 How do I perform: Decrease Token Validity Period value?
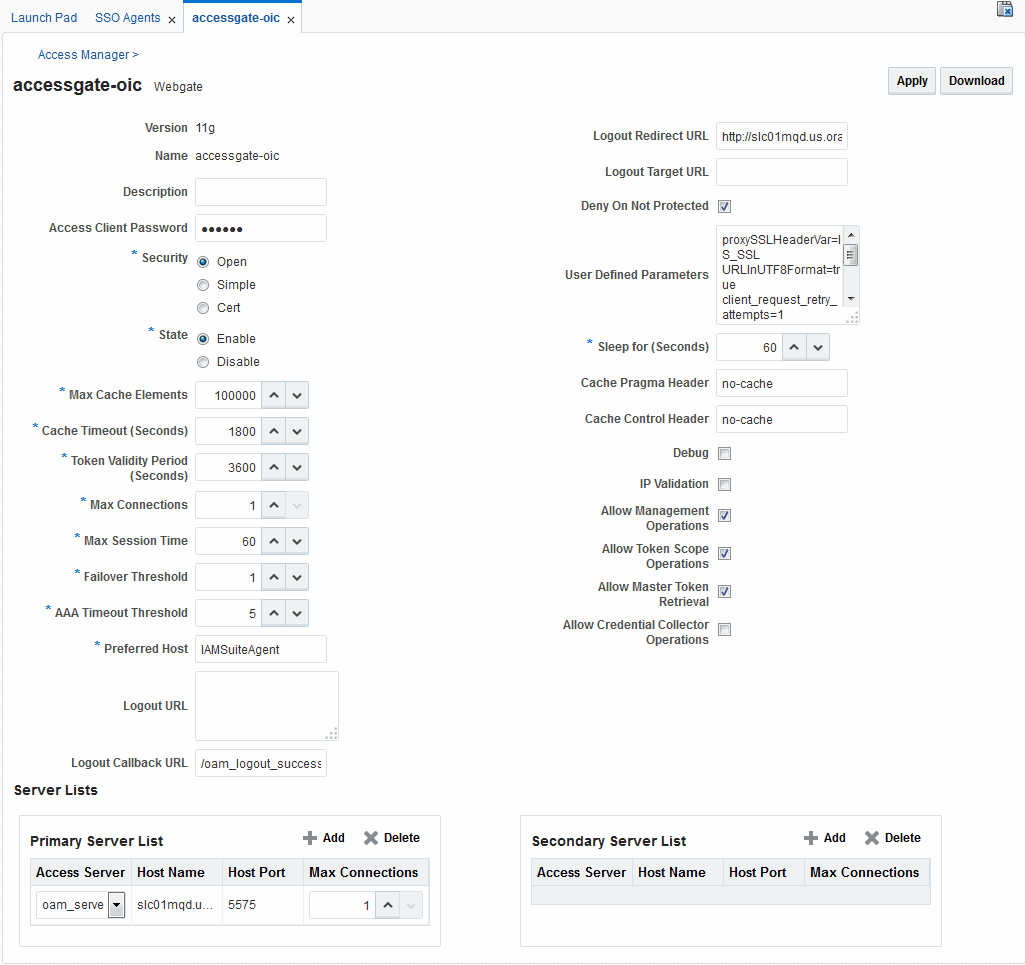pos(297,467)
